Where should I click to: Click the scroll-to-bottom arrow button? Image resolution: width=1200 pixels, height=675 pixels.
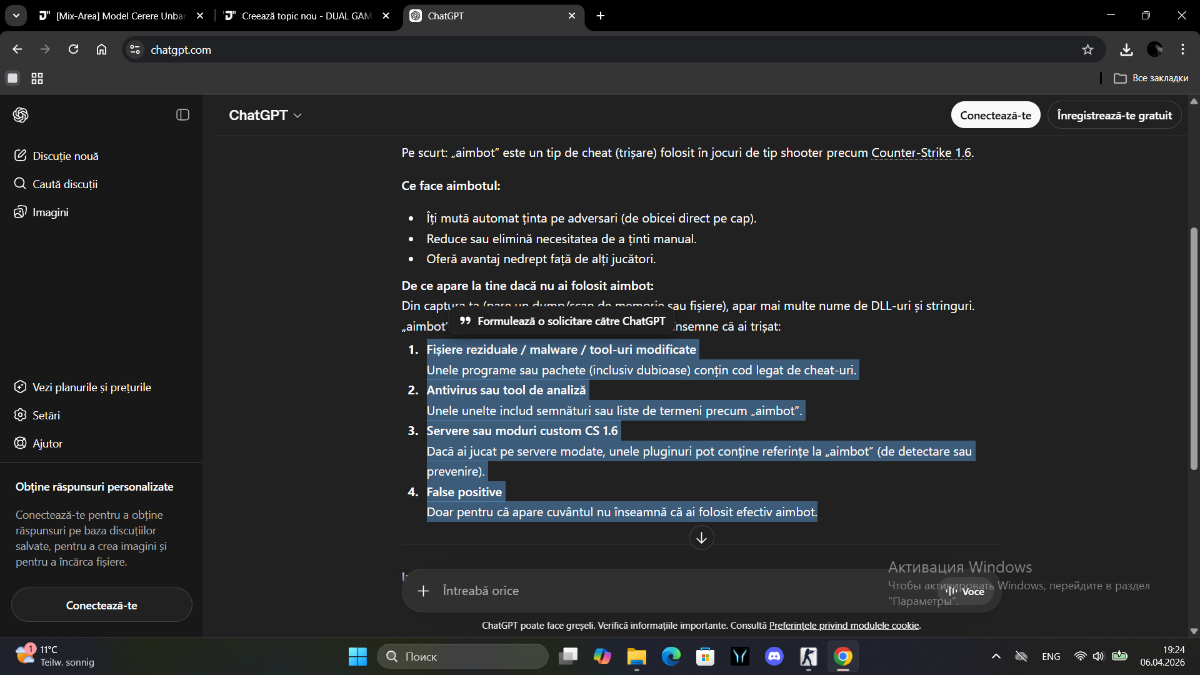point(701,538)
